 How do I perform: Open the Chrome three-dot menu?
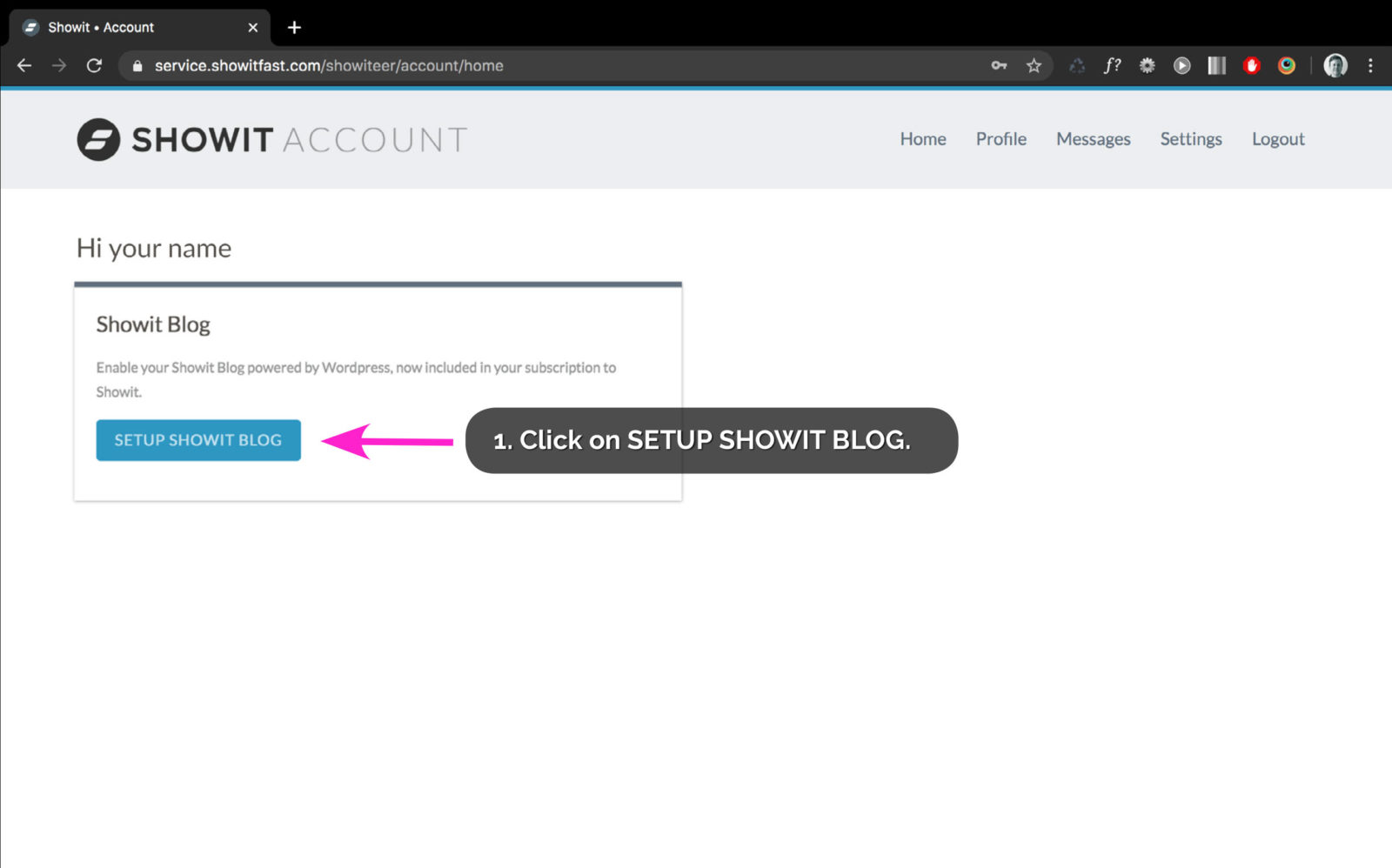(x=1370, y=65)
